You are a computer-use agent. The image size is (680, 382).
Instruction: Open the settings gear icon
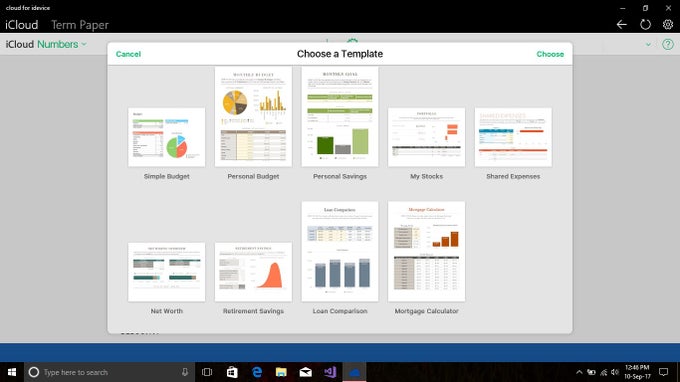click(x=668, y=25)
